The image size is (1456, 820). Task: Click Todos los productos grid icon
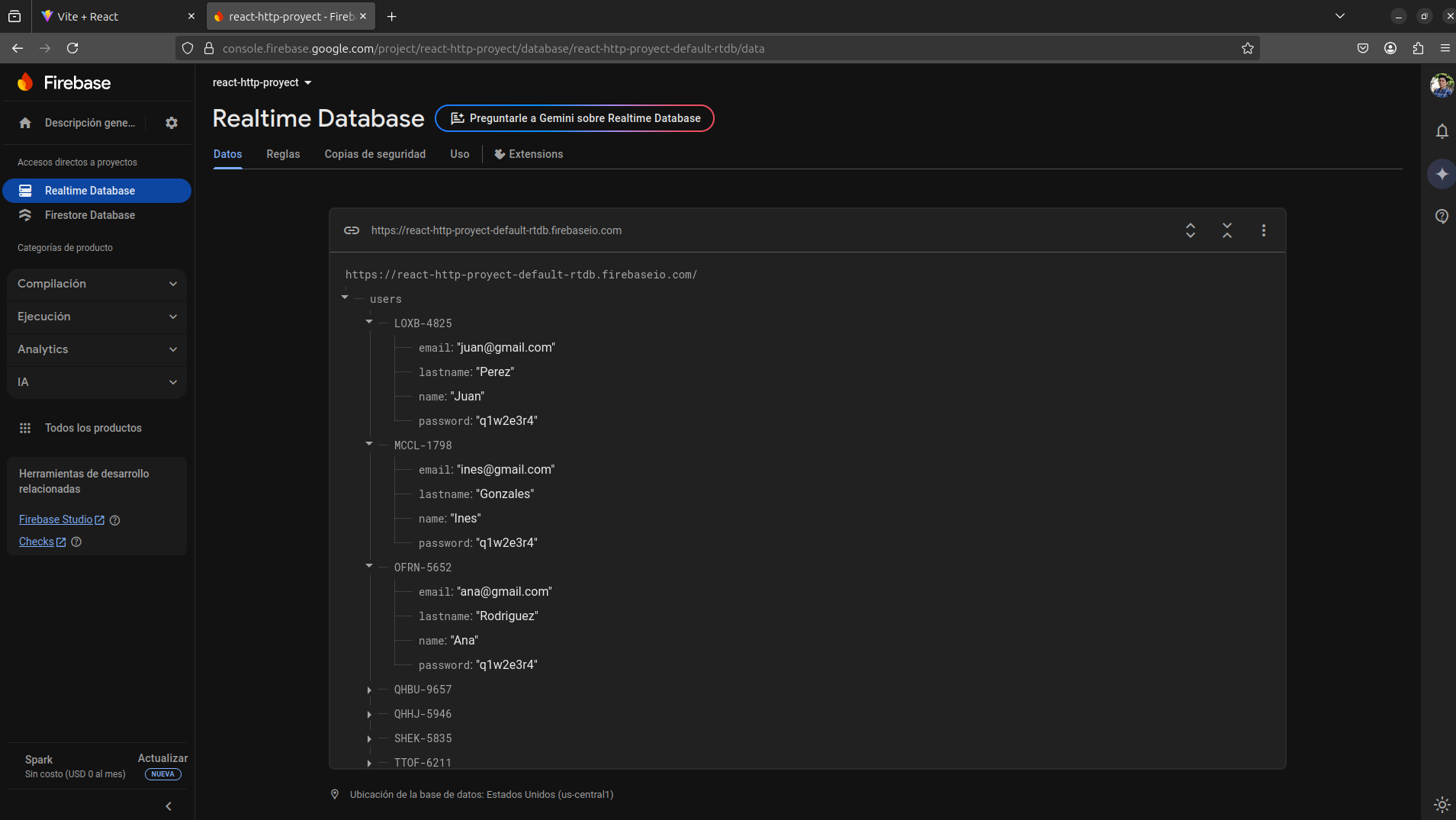pyautogui.click(x=25, y=428)
